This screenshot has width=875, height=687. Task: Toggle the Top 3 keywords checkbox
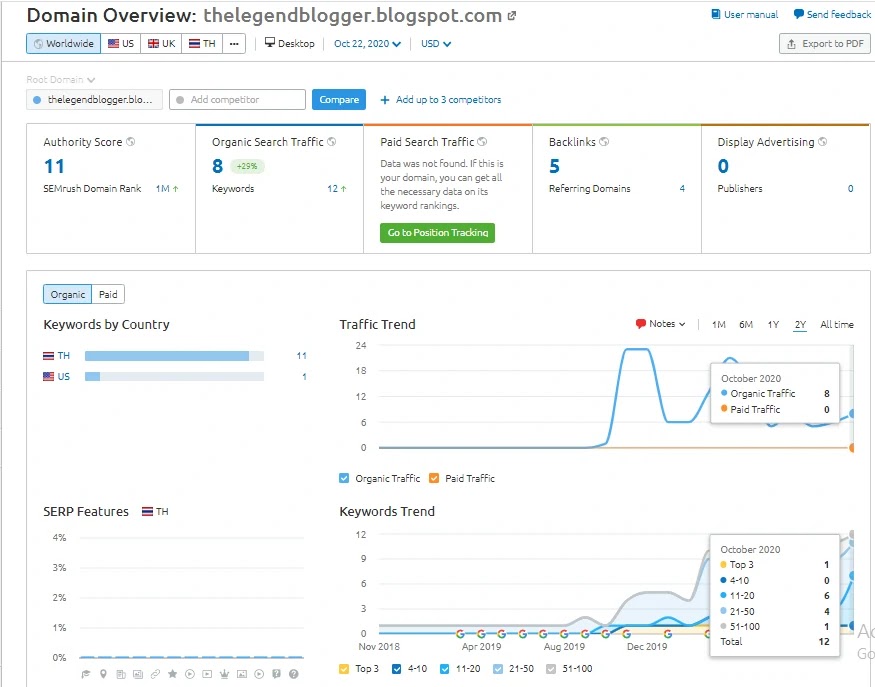(344, 669)
